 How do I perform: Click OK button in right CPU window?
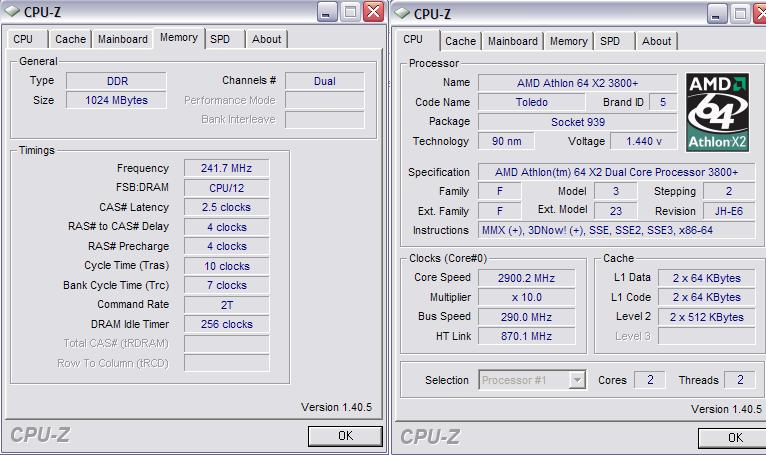(x=732, y=437)
